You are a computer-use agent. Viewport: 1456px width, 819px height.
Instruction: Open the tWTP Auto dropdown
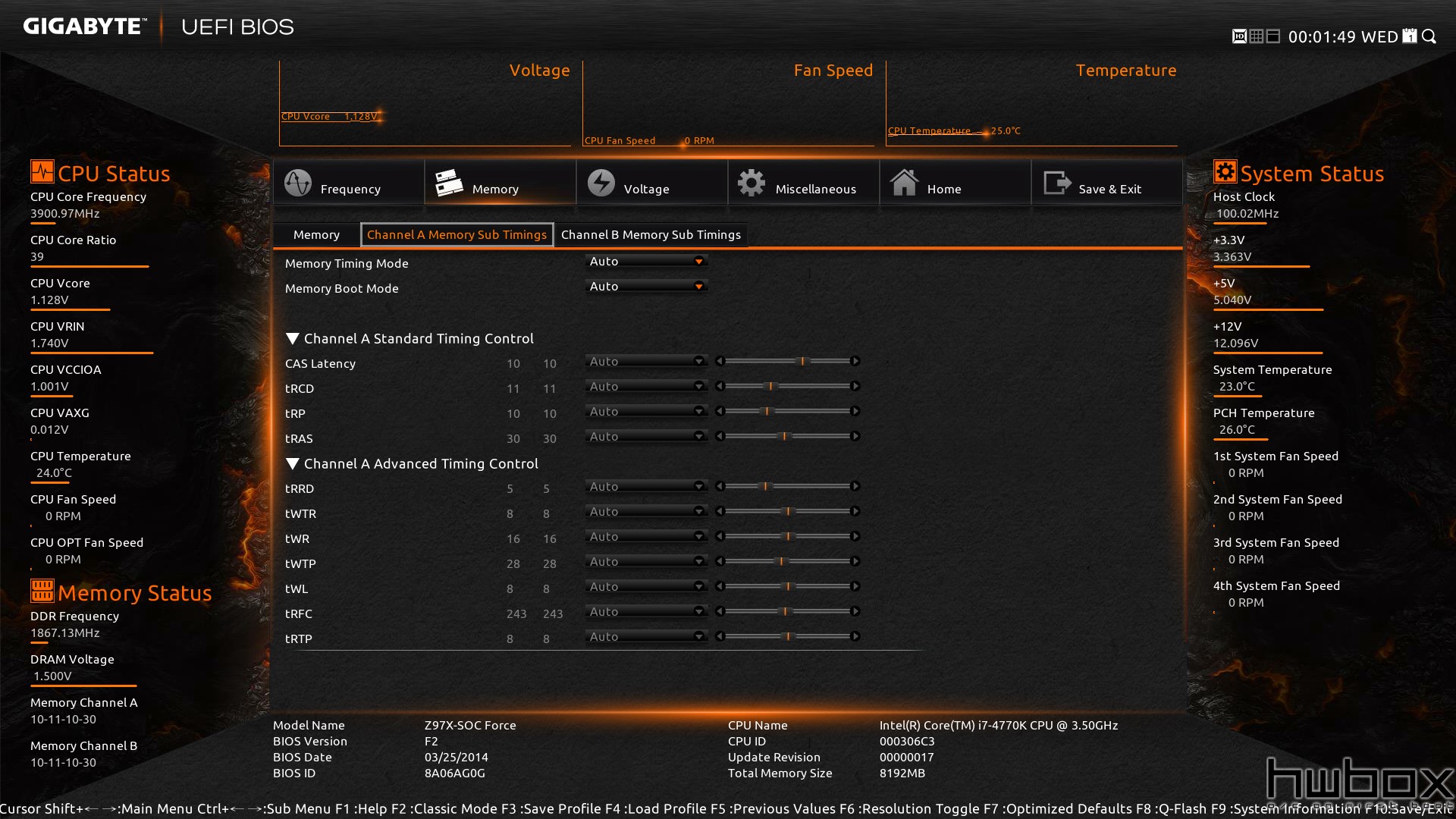[646, 561]
